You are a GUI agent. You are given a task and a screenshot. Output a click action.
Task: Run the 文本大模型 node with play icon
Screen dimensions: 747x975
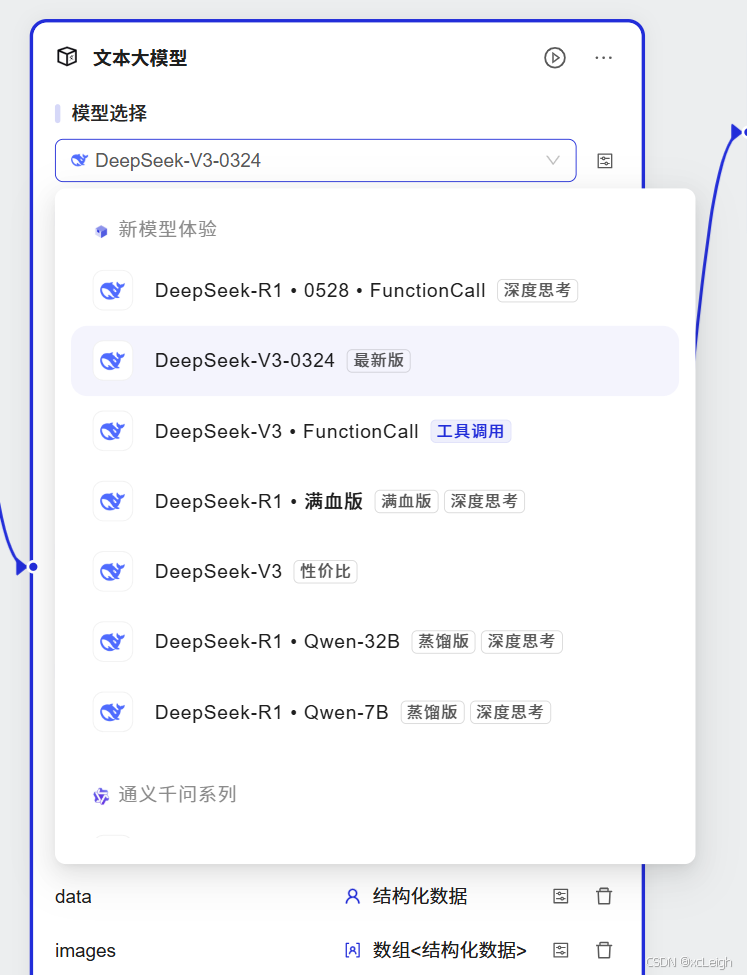[x=554, y=58]
